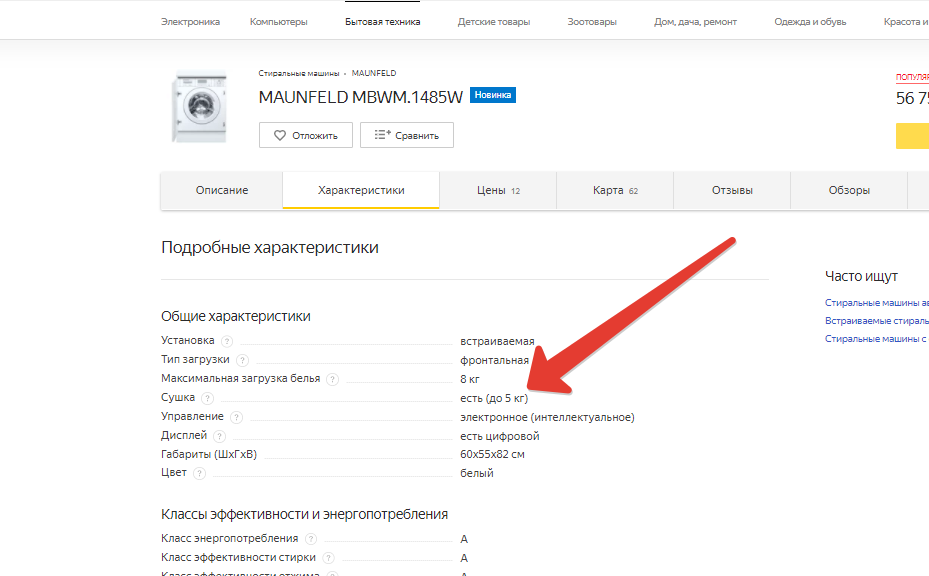
Task: Select the value фронтальная
Action: pos(494,360)
